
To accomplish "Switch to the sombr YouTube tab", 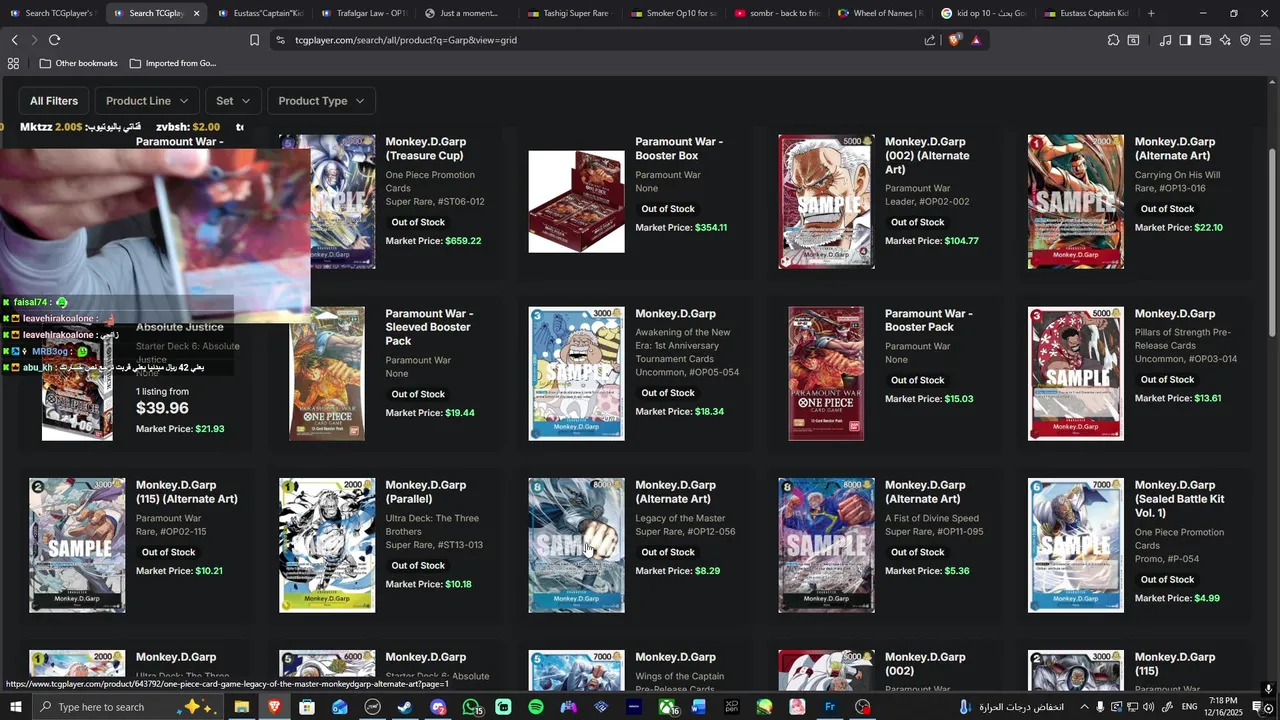I will pyautogui.click(x=777, y=13).
